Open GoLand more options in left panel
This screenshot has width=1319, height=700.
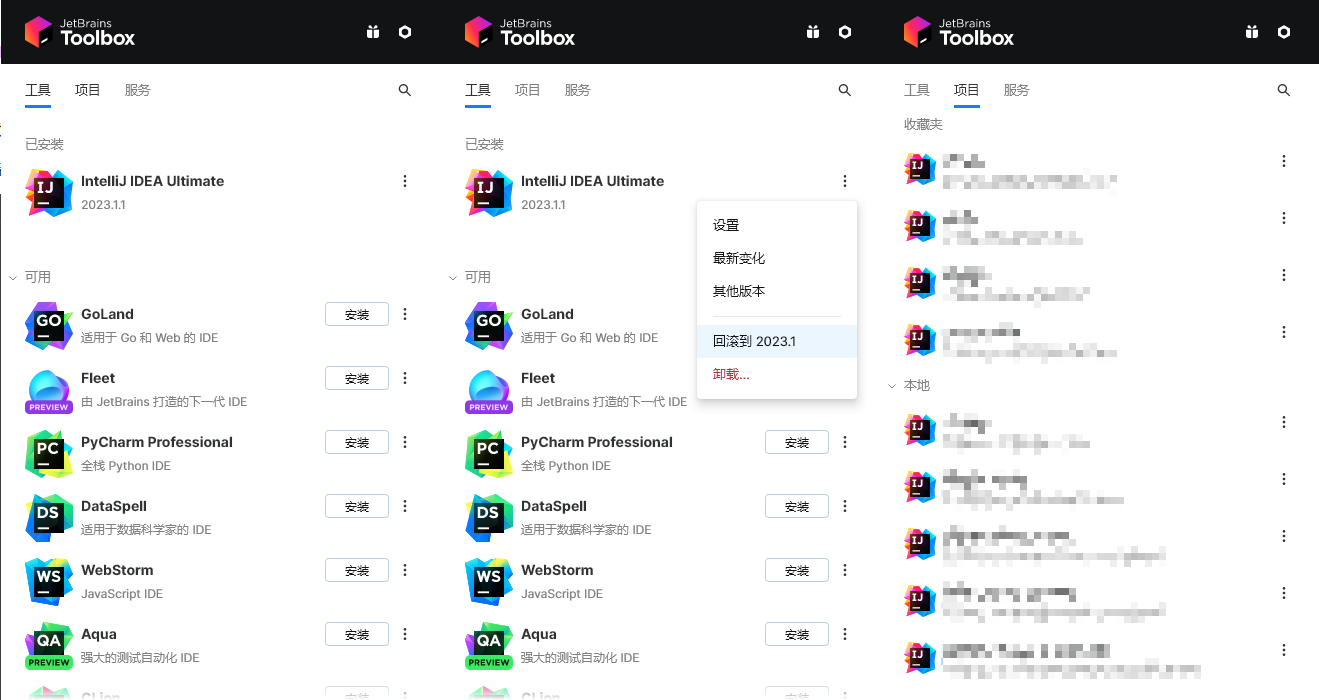405,314
